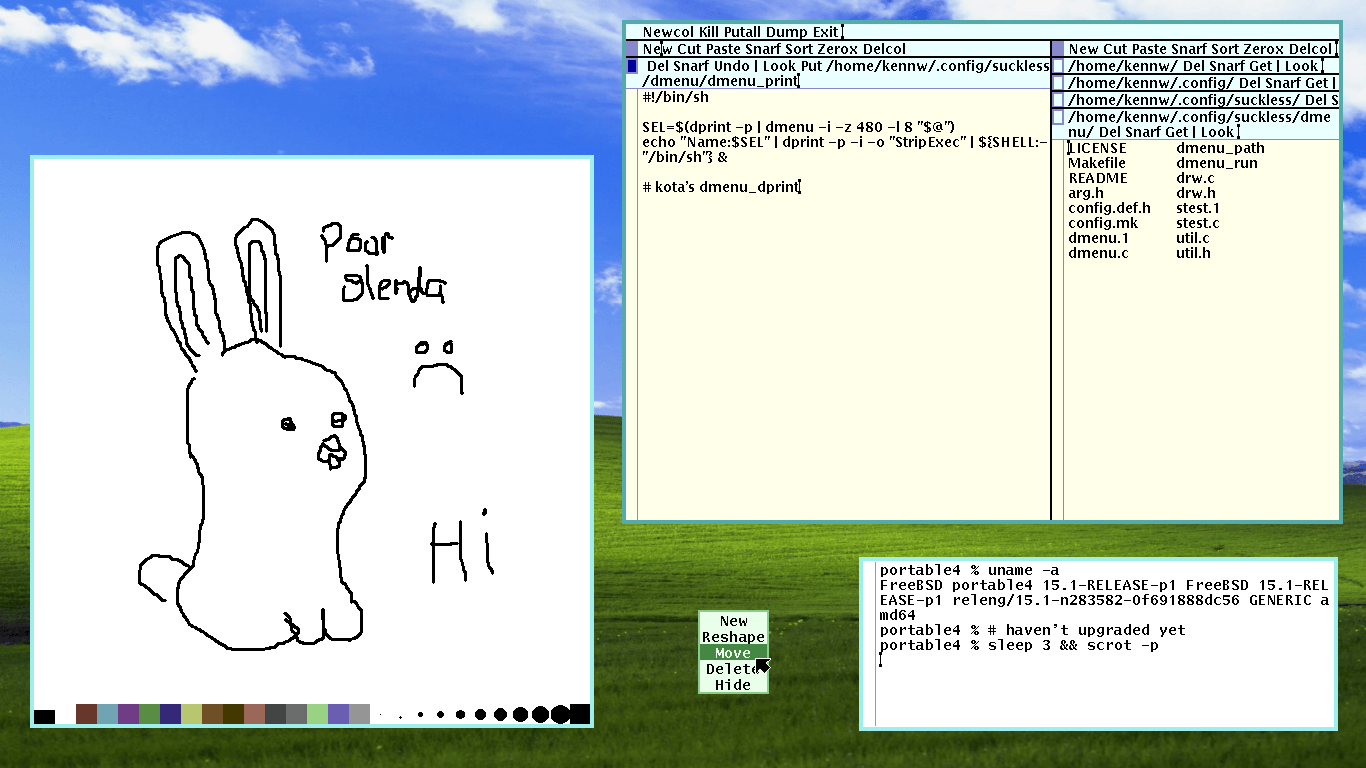1366x768 pixels.
Task: Click the Makefile entry in the listing
Action: (x=1097, y=163)
